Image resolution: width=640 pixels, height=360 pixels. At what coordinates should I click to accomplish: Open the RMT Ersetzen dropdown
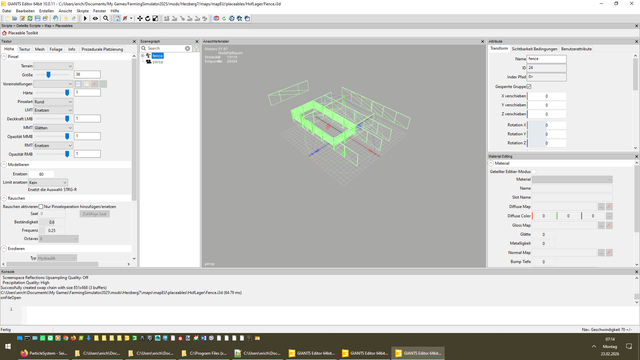pyautogui.click(x=53, y=145)
